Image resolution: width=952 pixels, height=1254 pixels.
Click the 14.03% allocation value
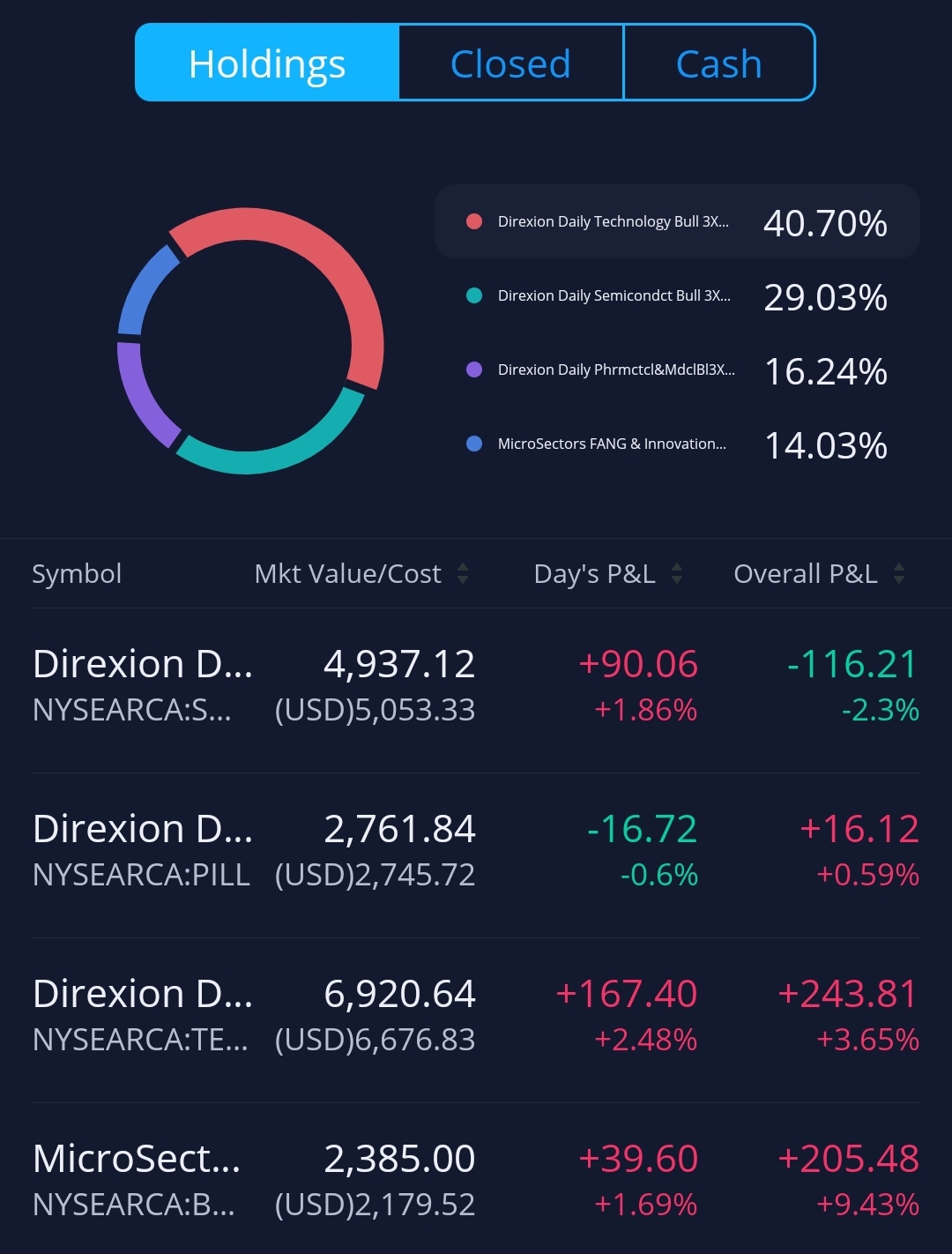pos(825,445)
